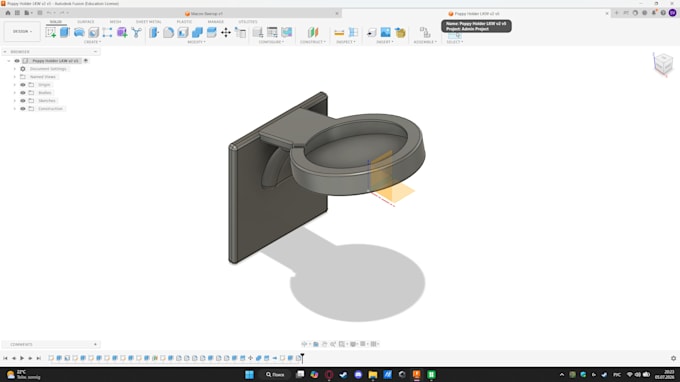The width and height of the screenshot is (680, 382).
Task: Click the Align tool icon
Action: coord(240,32)
